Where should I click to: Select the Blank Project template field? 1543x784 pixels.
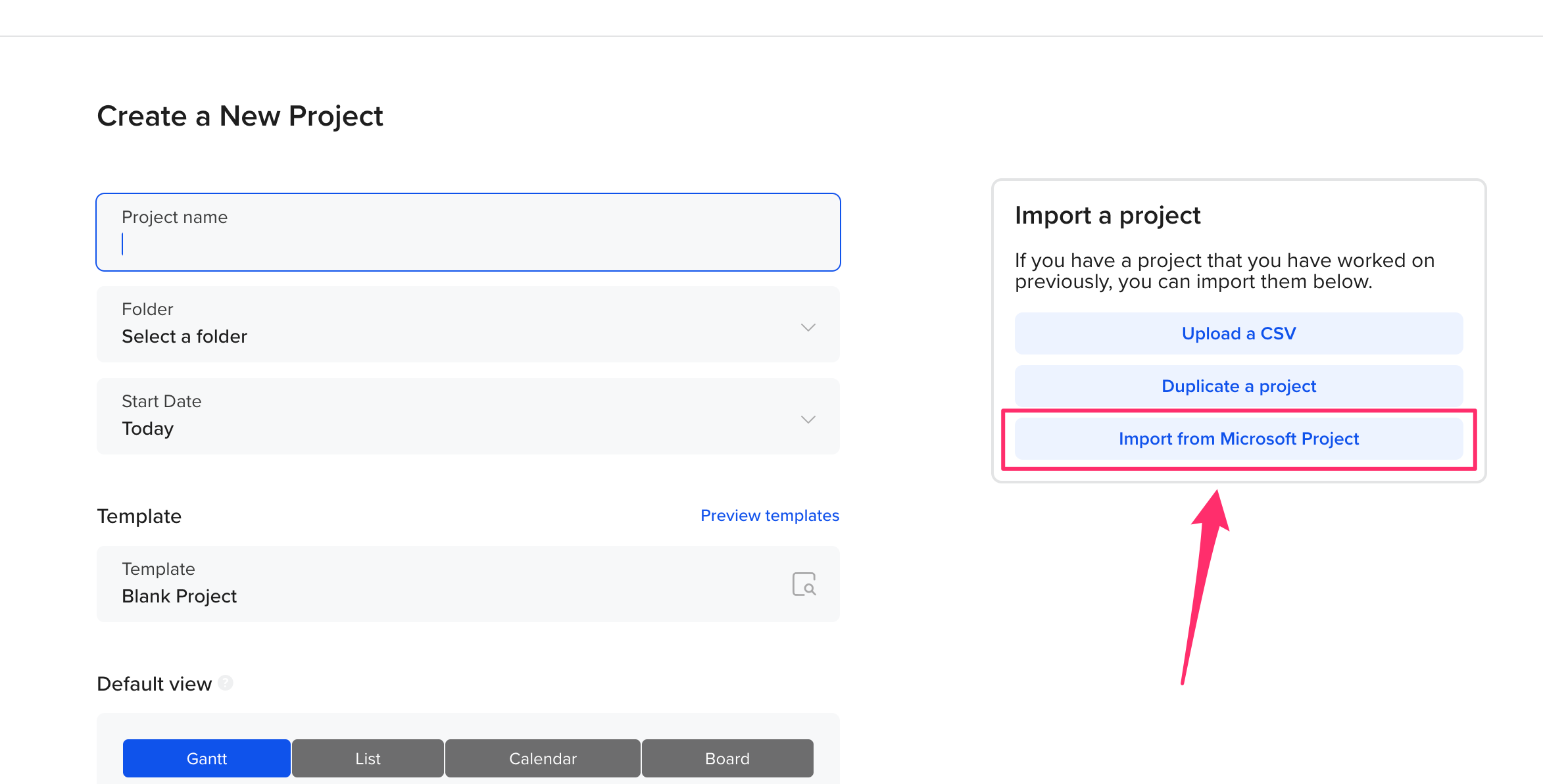[x=468, y=584]
